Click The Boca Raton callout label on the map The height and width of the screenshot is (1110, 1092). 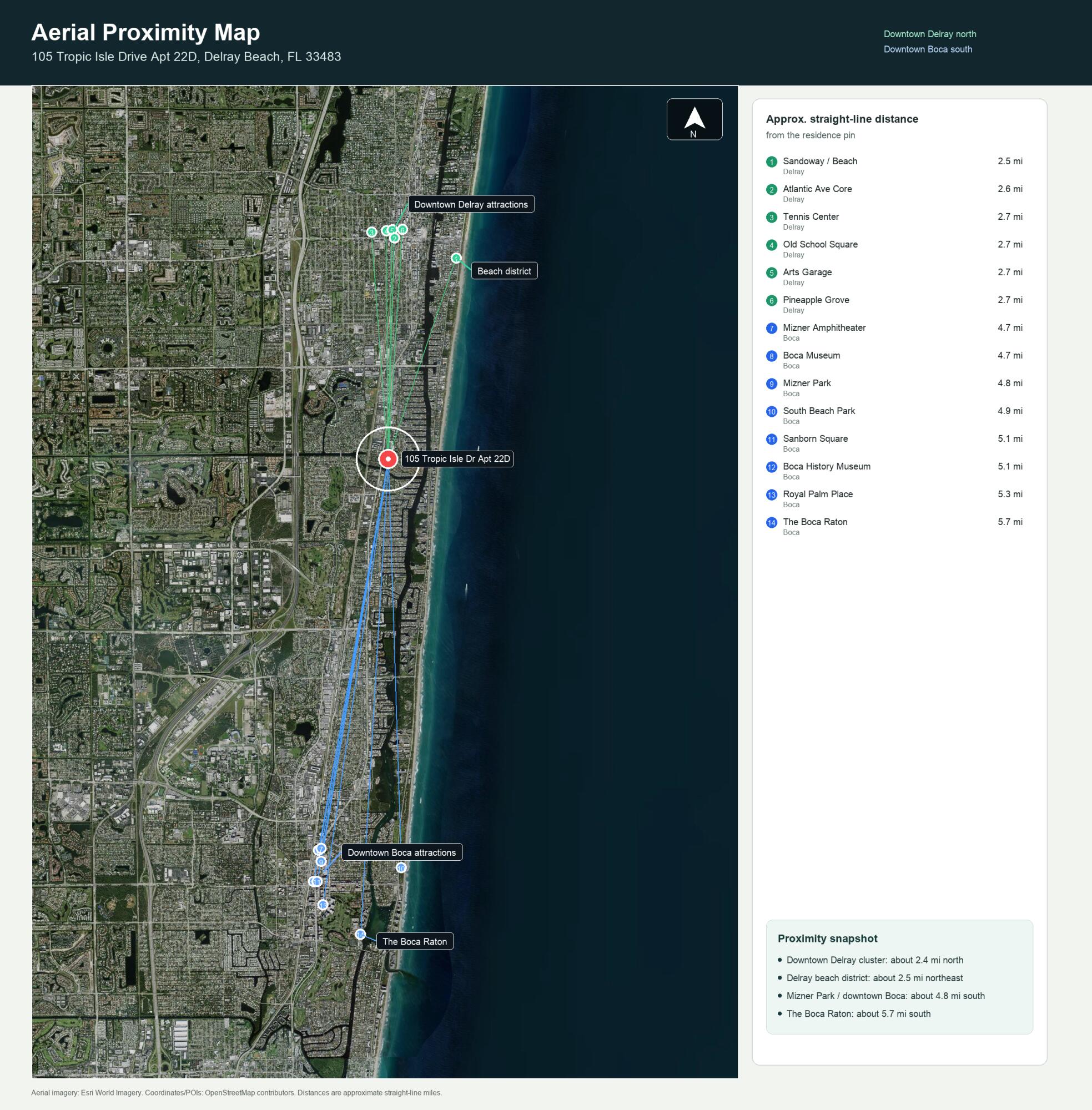click(415, 941)
